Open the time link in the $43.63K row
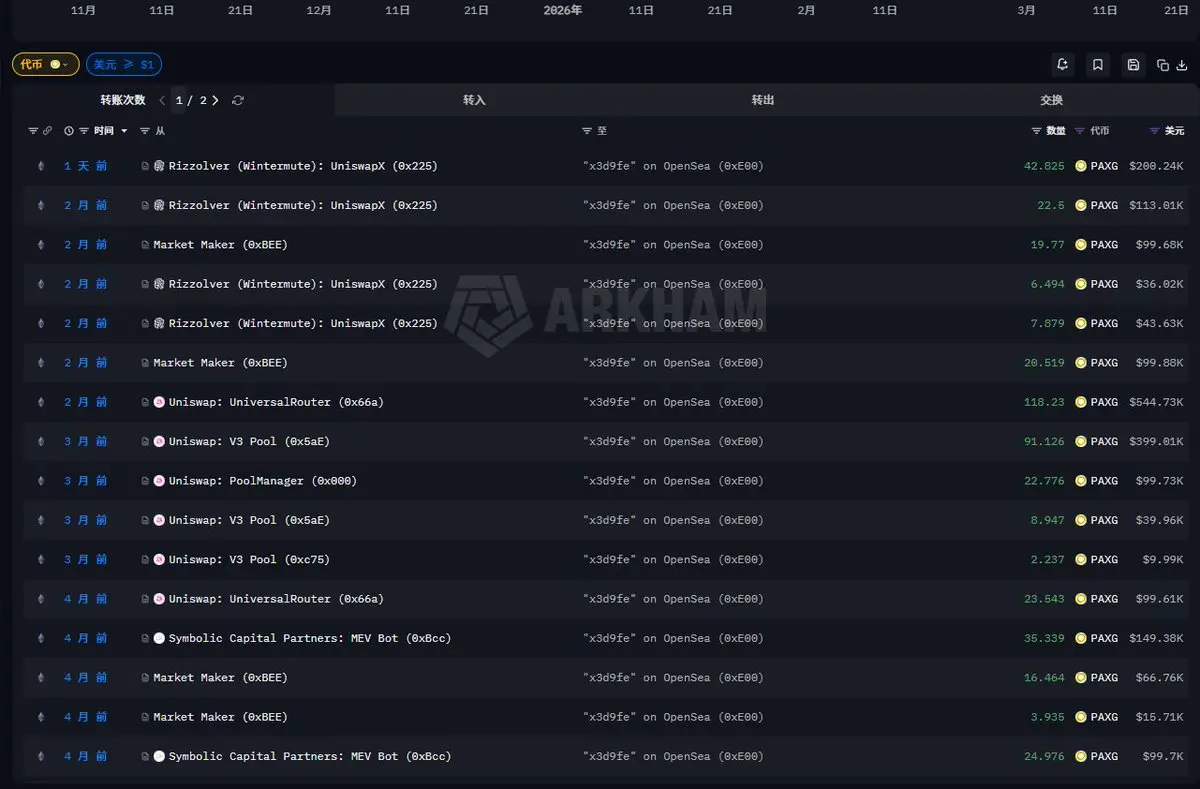This screenshot has height=789, width=1200. pos(86,324)
